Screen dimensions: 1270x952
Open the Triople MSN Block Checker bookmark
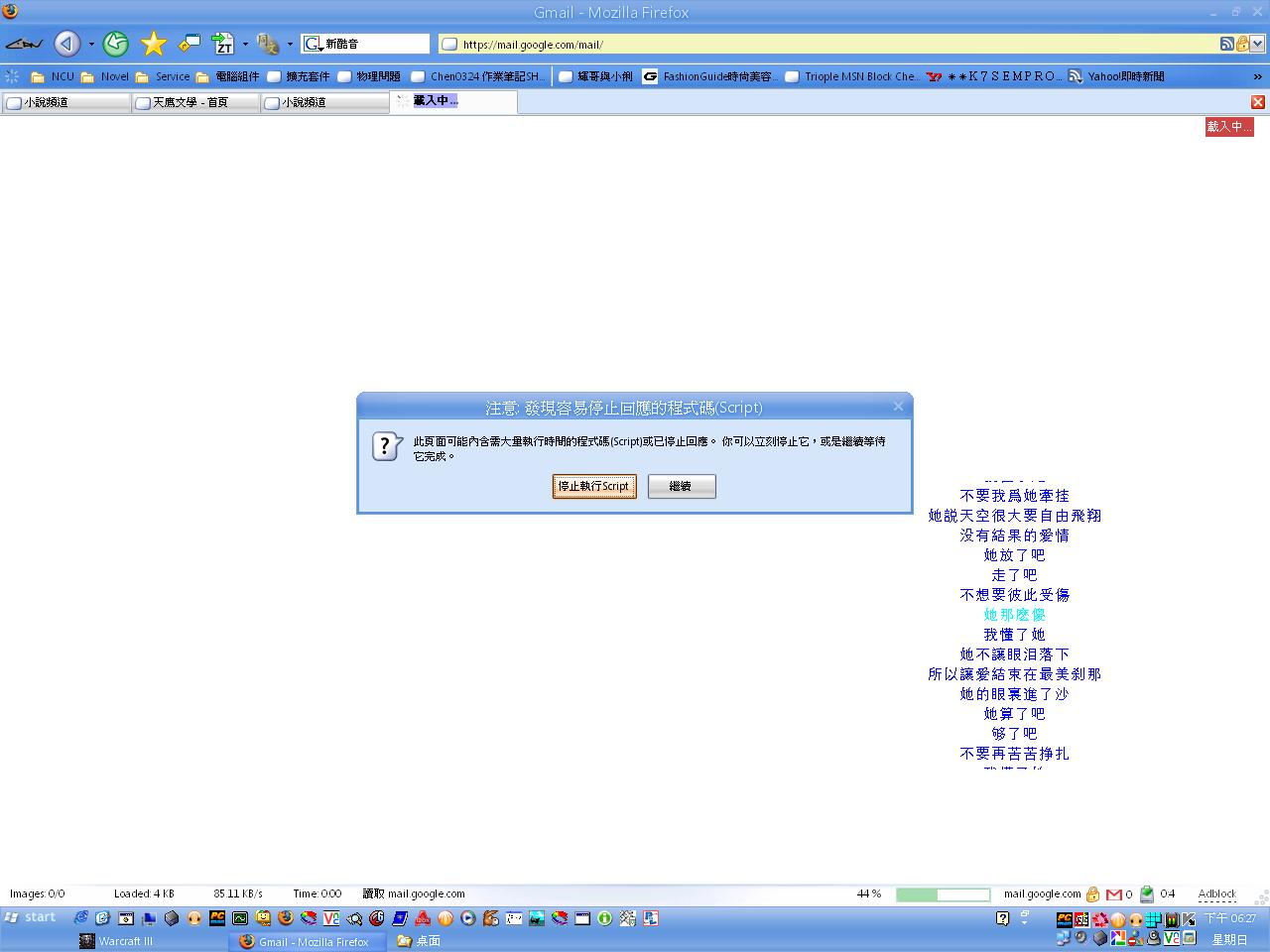coord(852,76)
